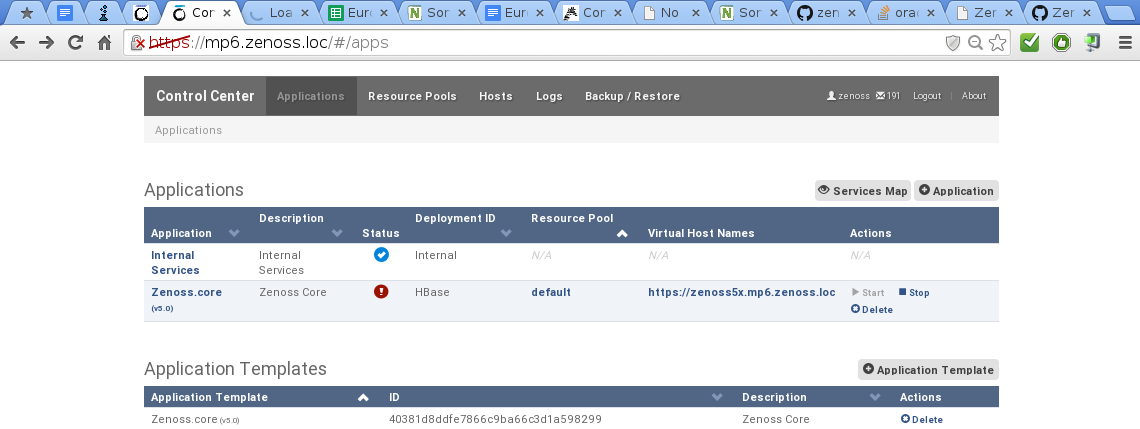Switch to the 'ora' Stack Overflow tab
1140x429 pixels.
[x=904, y=12]
